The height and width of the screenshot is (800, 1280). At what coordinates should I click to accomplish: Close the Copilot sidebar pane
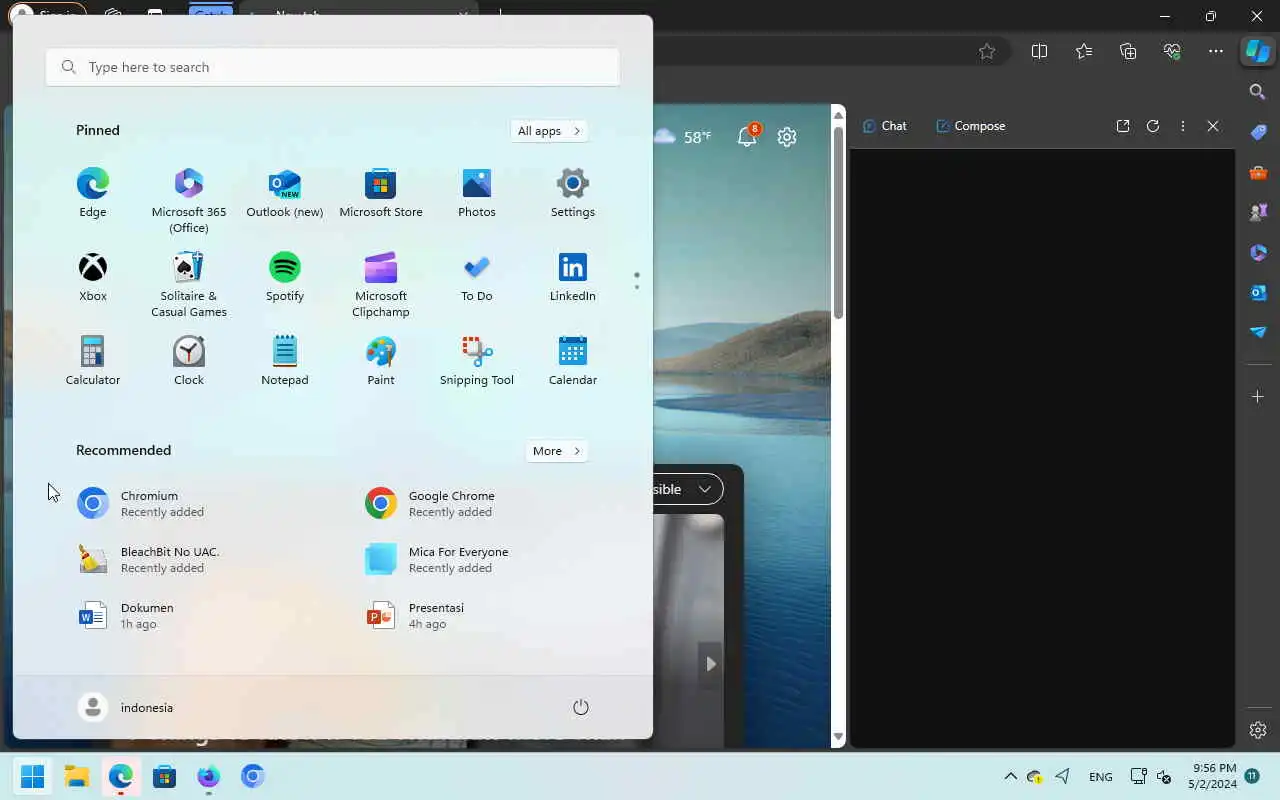pos(1213,126)
